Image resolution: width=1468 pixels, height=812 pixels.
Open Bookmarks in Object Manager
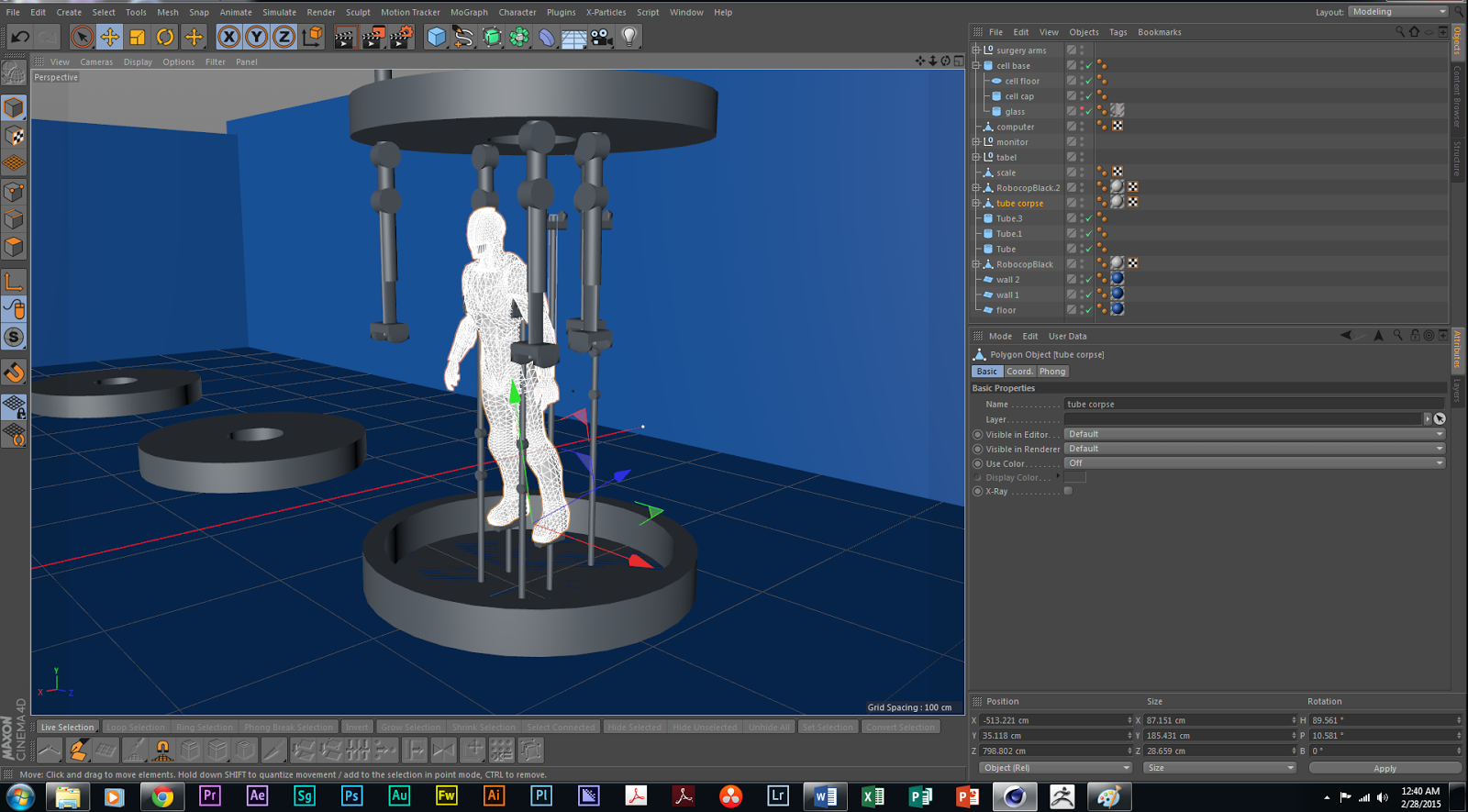tap(1160, 32)
